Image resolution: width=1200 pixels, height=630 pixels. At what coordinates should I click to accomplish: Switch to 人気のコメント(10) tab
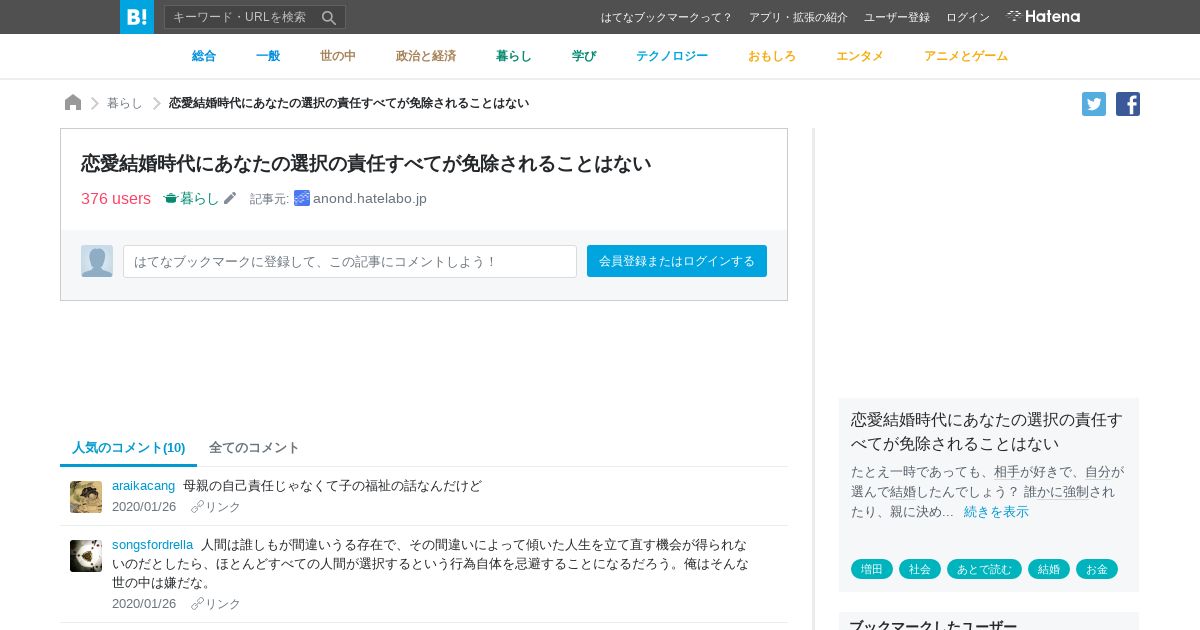click(128, 448)
